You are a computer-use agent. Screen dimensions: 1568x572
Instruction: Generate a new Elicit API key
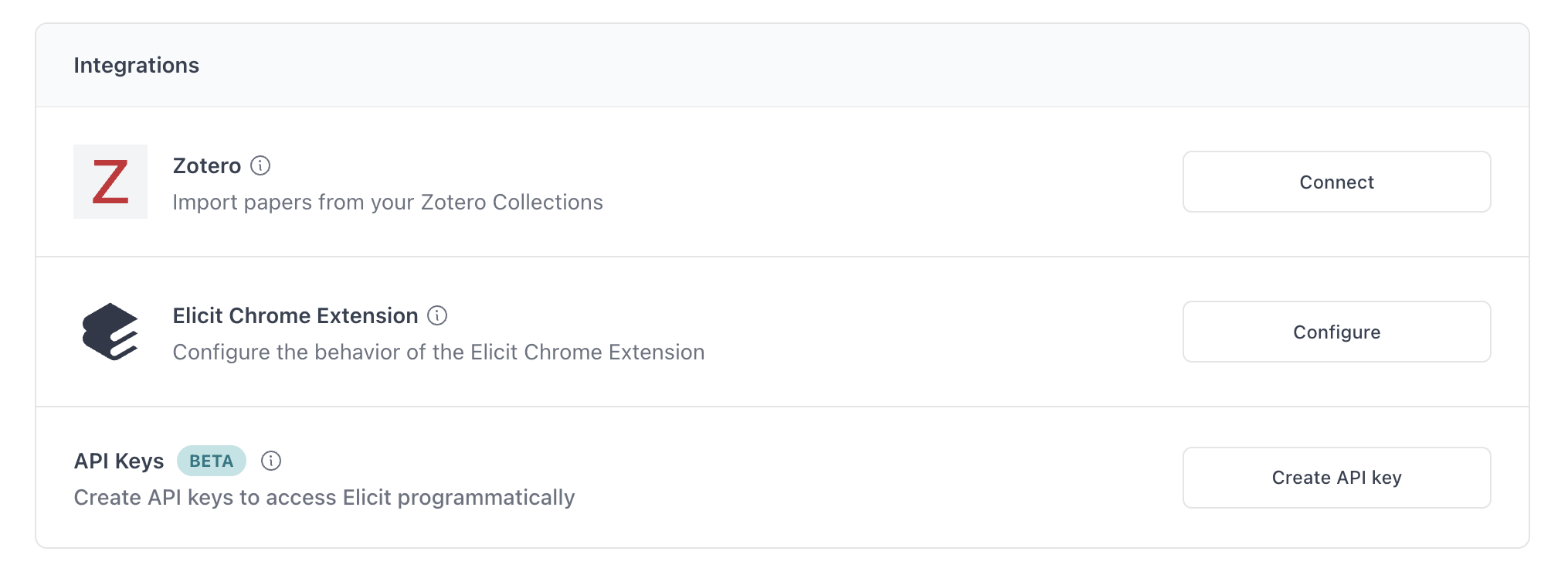click(x=1336, y=478)
